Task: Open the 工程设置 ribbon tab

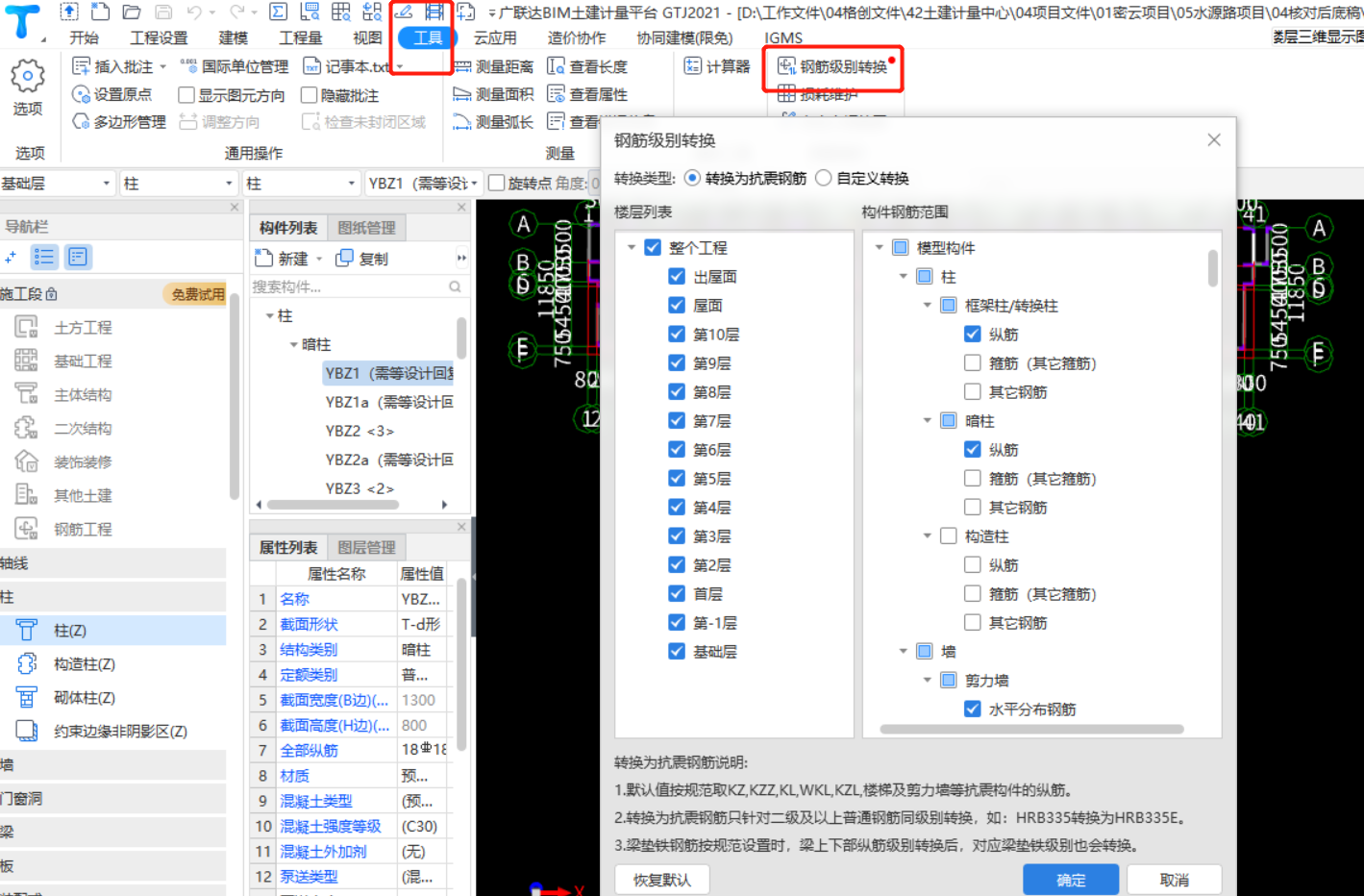Action: [x=159, y=37]
